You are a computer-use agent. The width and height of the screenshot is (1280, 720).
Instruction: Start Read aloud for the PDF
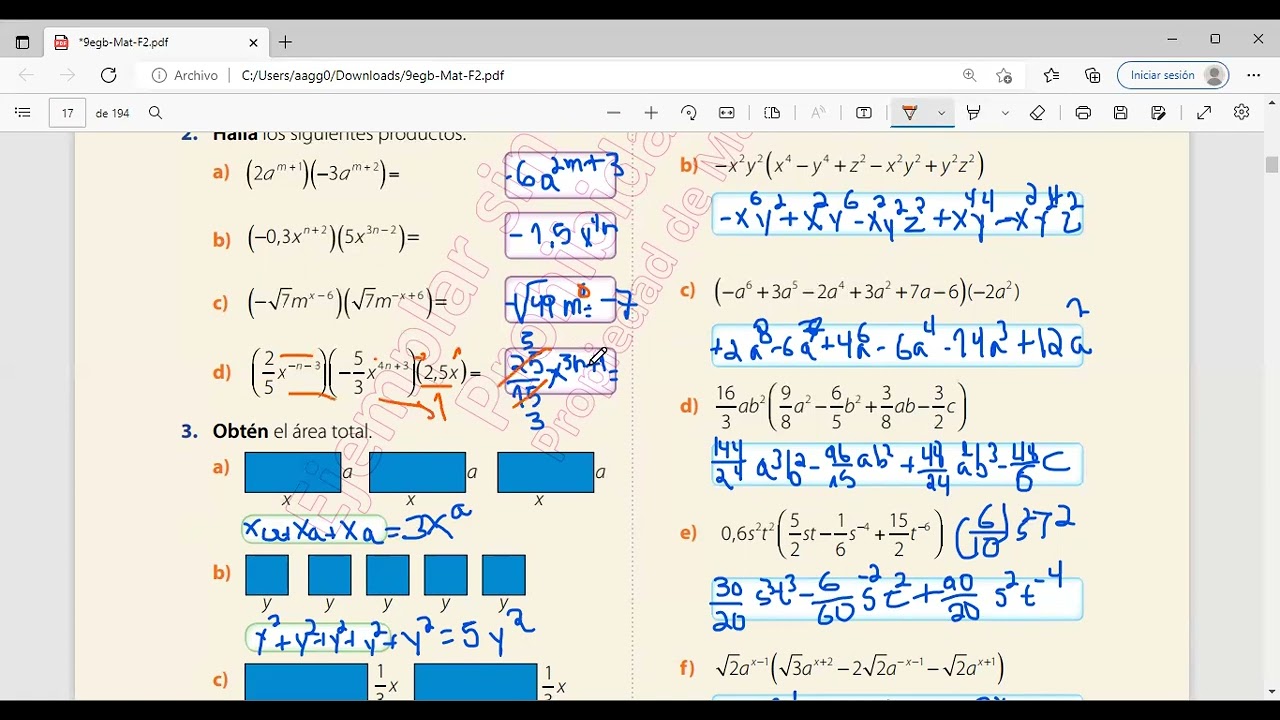(818, 113)
